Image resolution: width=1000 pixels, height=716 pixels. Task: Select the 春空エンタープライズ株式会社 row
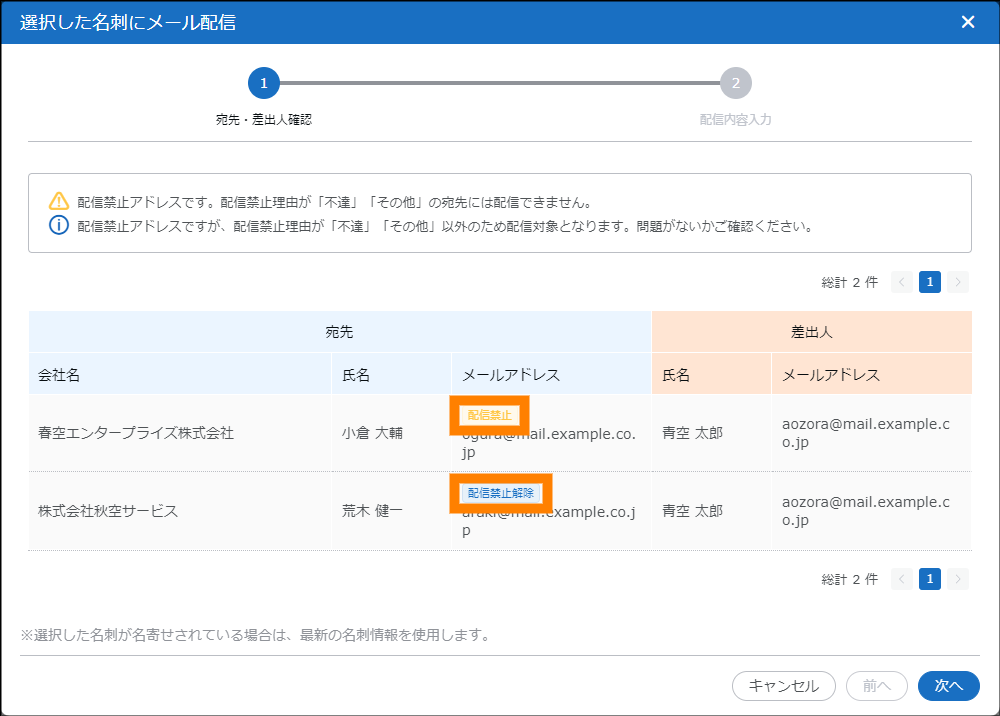tap(136, 433)
